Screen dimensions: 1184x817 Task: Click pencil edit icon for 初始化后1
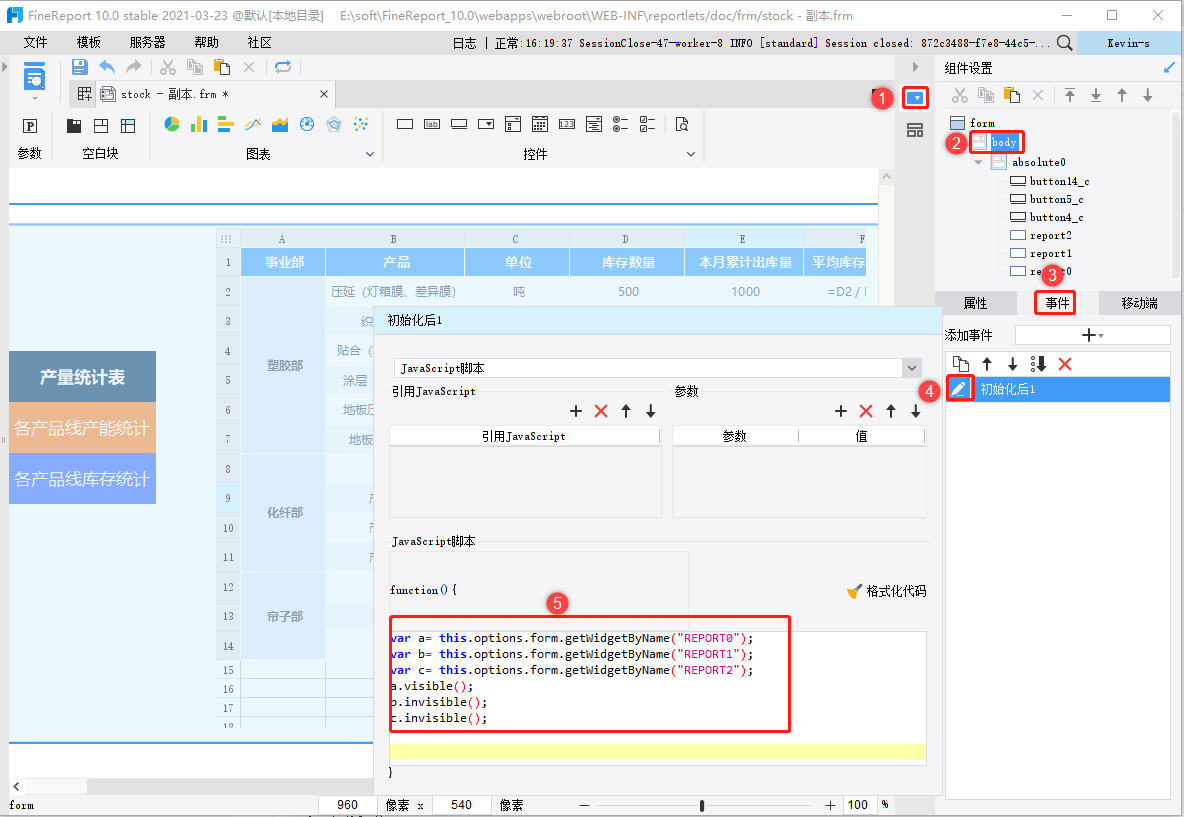click(959, 389)
